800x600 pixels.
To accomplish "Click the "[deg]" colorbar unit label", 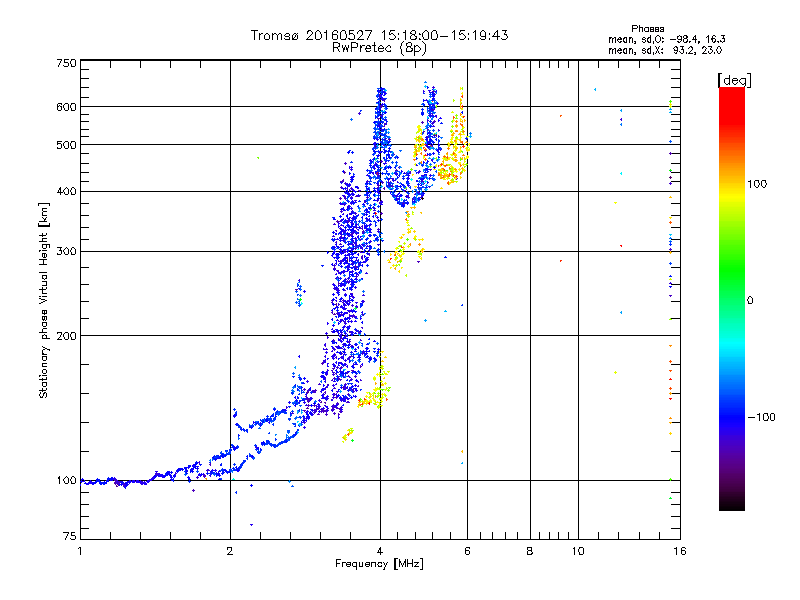I will [x=734, y=80].
